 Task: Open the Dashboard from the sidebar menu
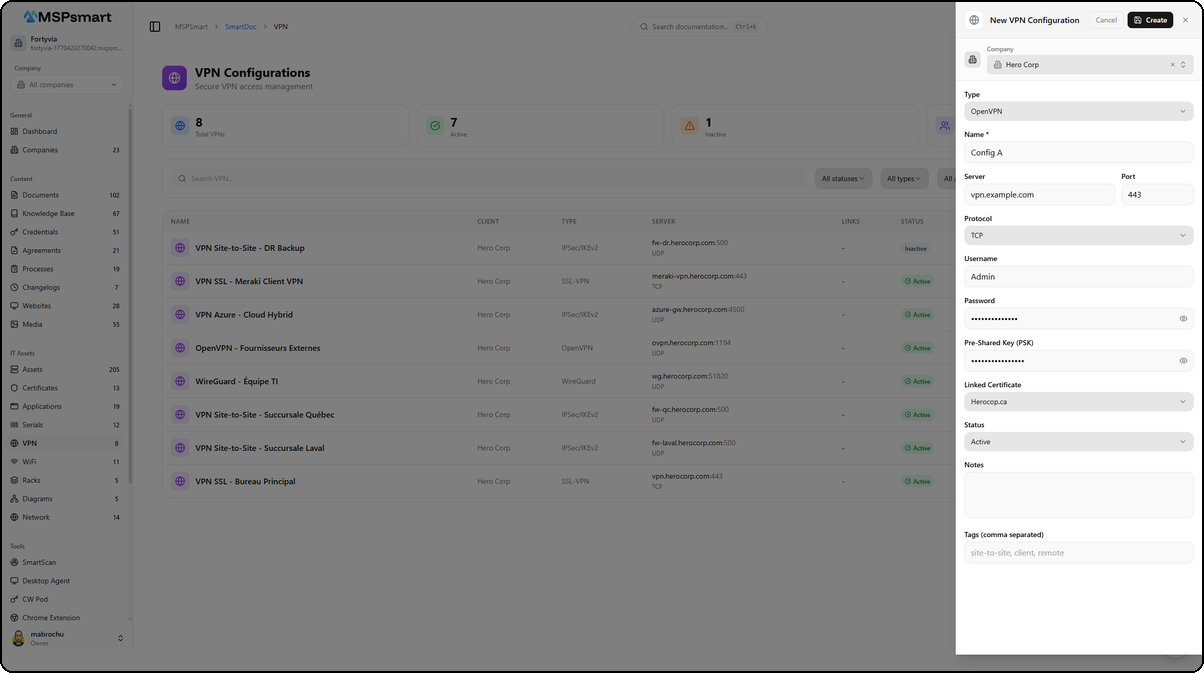pos(40,131)
